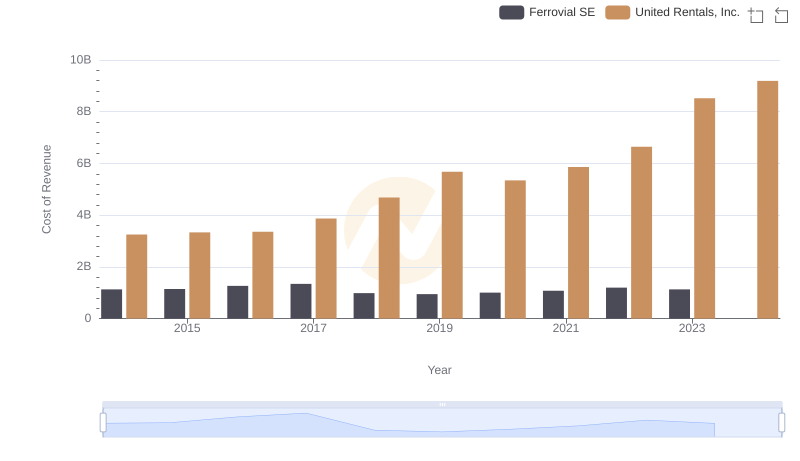Image resolution: width=800 pixels, height=461 pixels.
Task: Click the Year axis title
Action: (x=439, y=370)
